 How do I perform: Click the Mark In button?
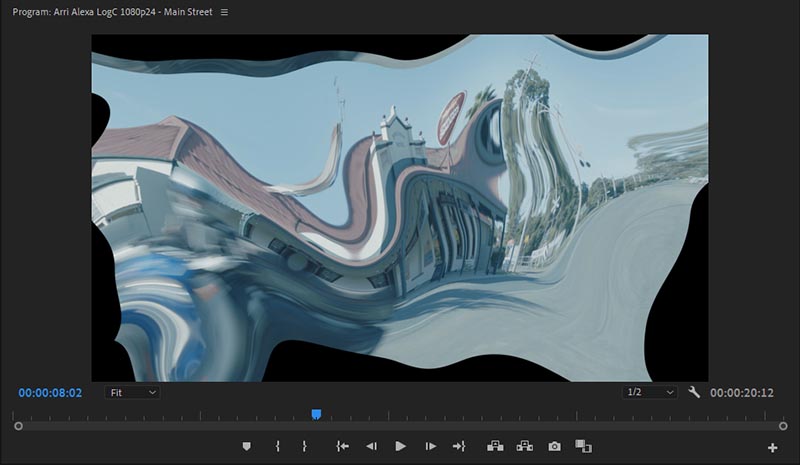pyautogui.click(x=278, y=447)
